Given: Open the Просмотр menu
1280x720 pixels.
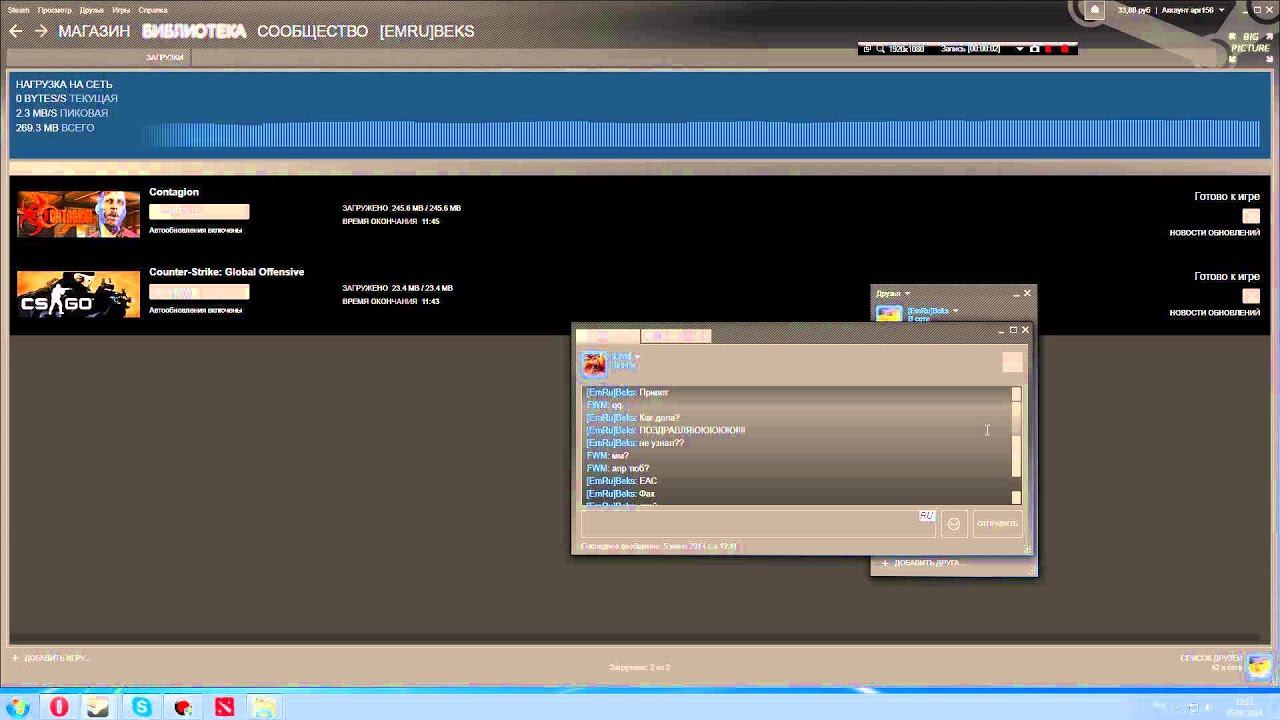Looking at the screenshot, I should click(x=55, y=10).
